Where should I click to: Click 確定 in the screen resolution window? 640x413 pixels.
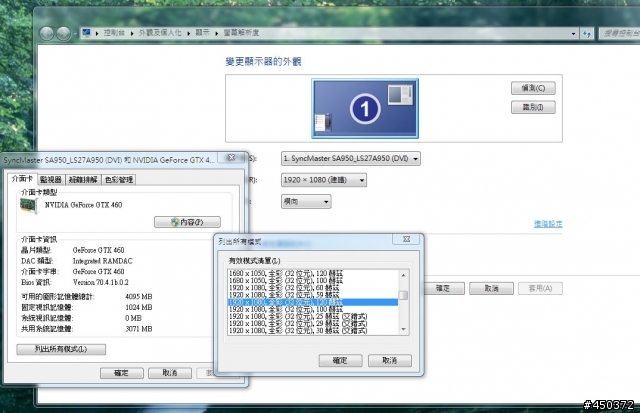(x=443, y=289)
